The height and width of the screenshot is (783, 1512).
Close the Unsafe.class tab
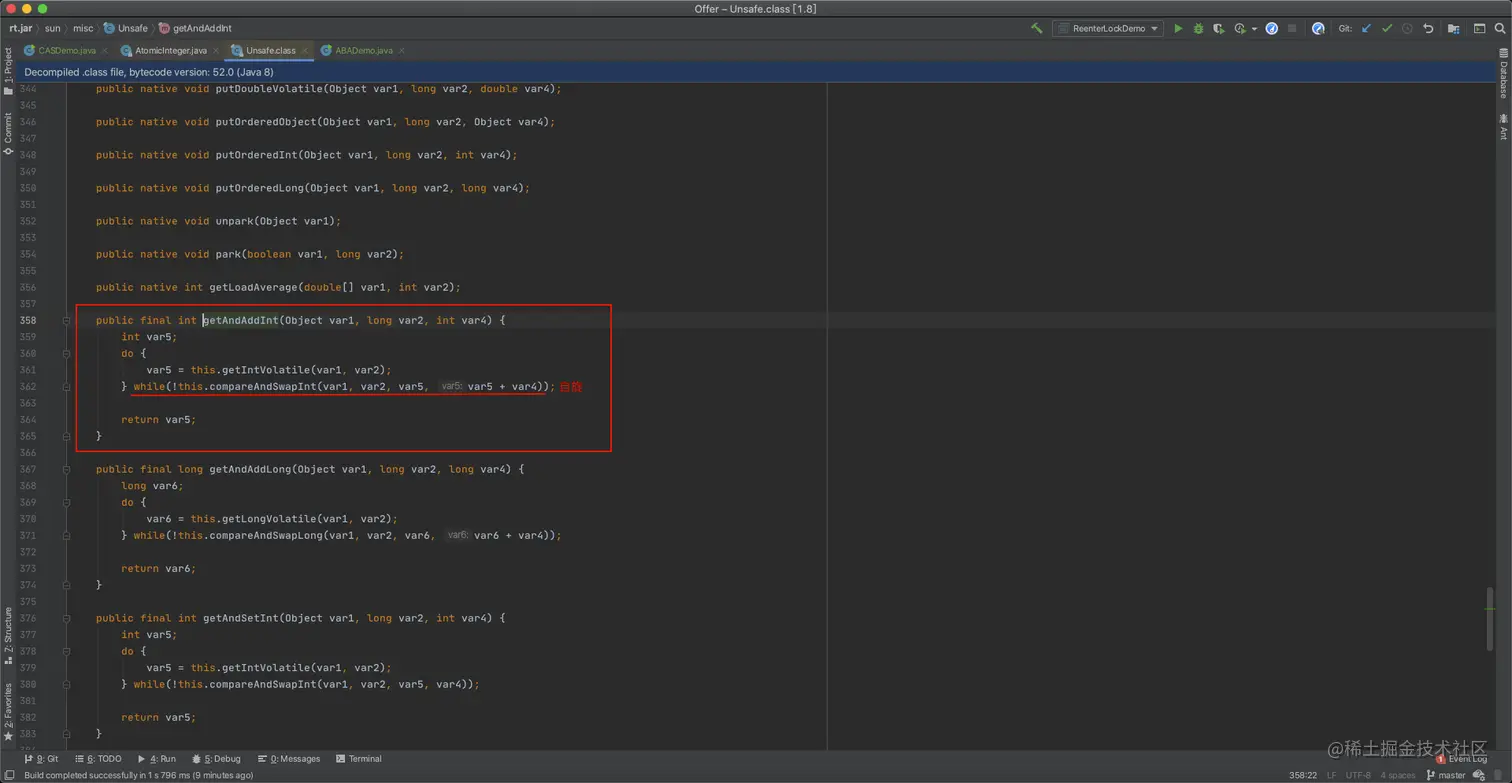point(305,50)
